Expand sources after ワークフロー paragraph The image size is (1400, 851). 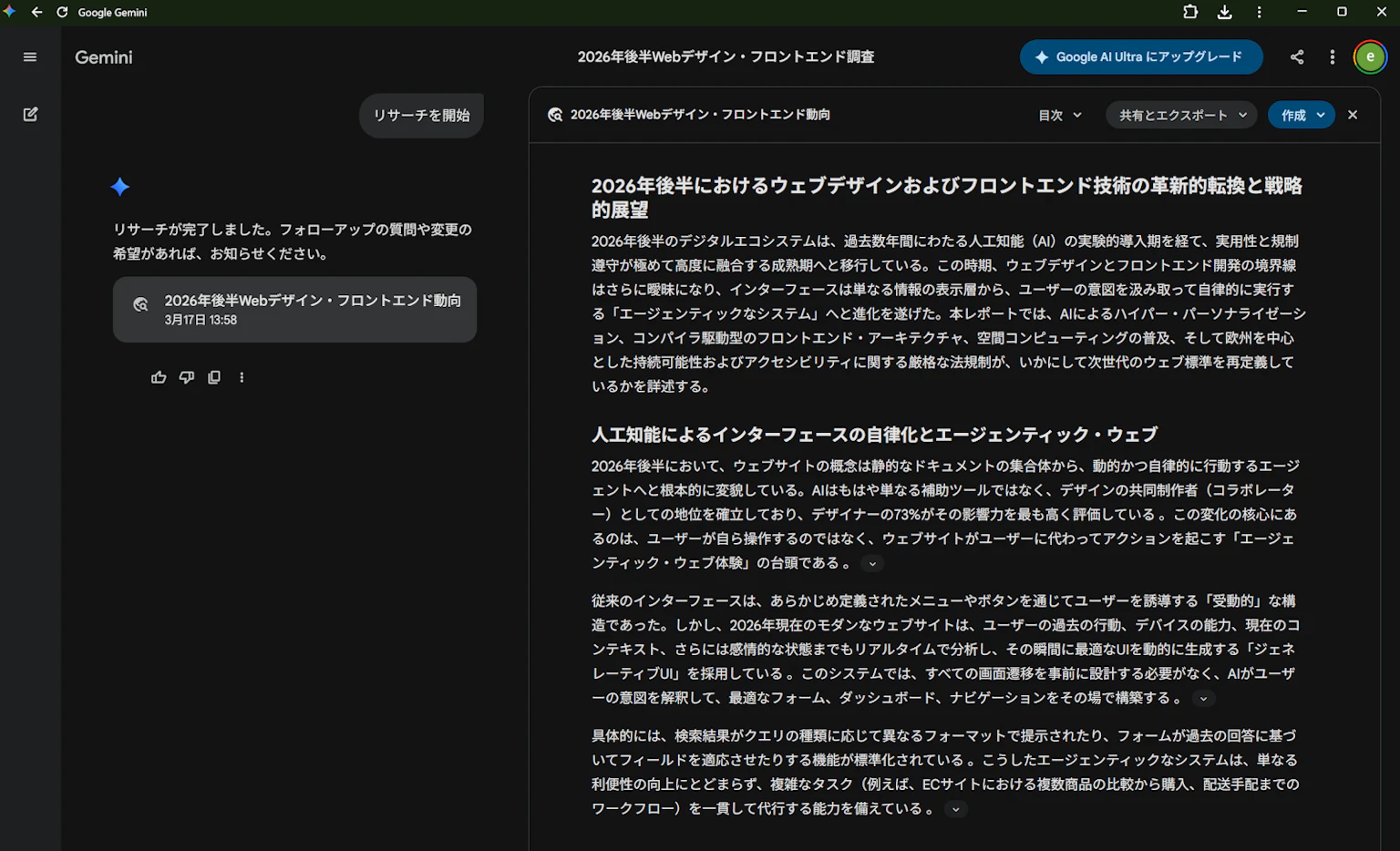pyautogui.click(x=955, y=809)
